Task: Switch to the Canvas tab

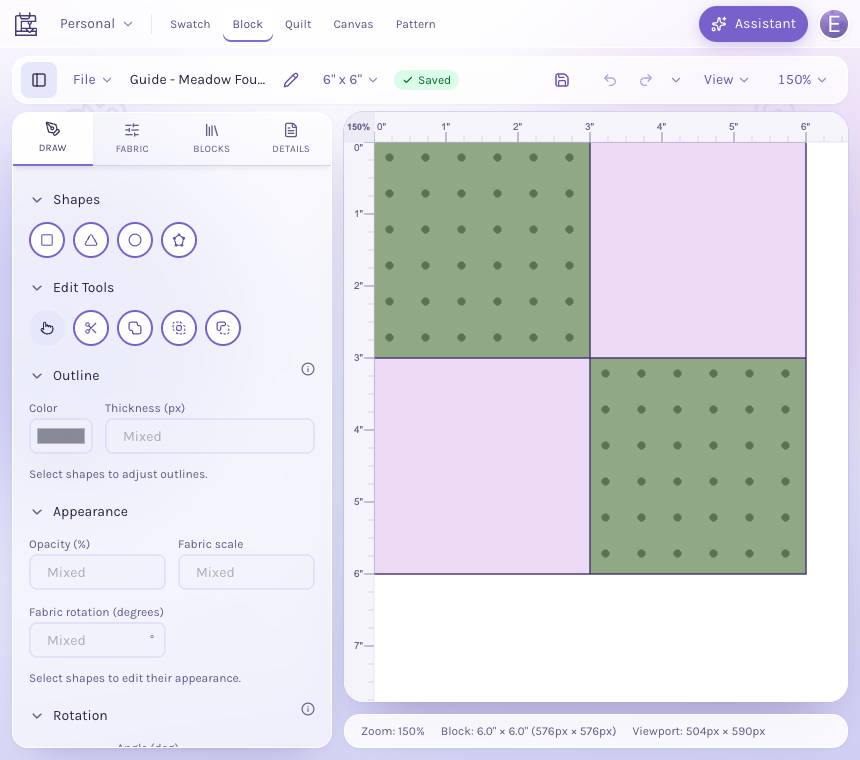Action: tap(353, 24)
